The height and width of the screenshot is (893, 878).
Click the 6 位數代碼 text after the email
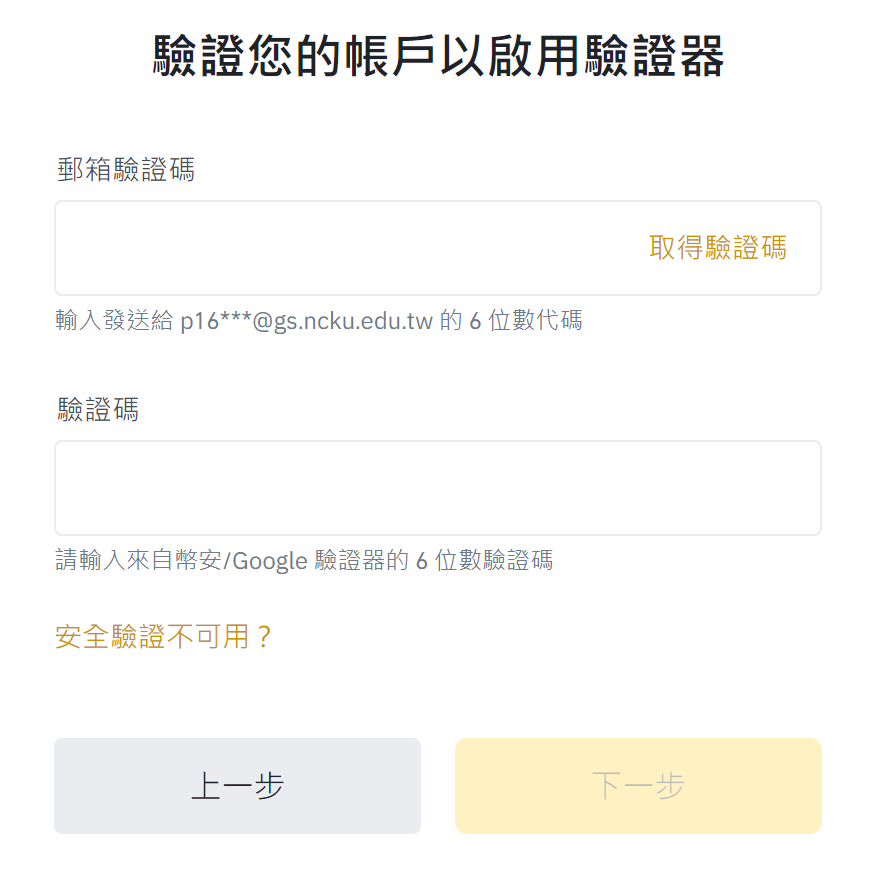pyautogui.click(x=526, y=320)
